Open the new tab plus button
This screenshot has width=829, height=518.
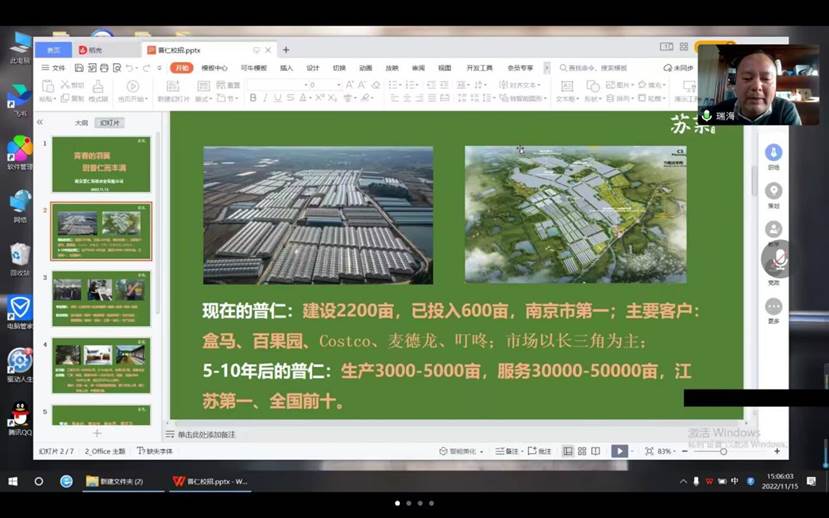click(286, 50)
